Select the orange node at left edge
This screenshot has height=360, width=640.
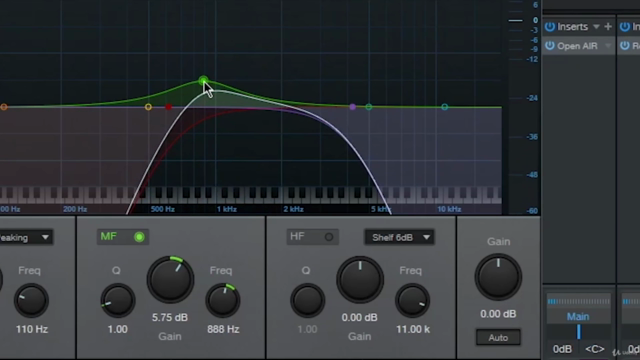tap(4, 107)
